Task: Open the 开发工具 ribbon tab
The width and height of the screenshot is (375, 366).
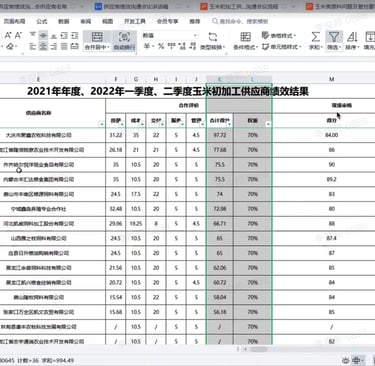Action: click(x=135, y=21)
